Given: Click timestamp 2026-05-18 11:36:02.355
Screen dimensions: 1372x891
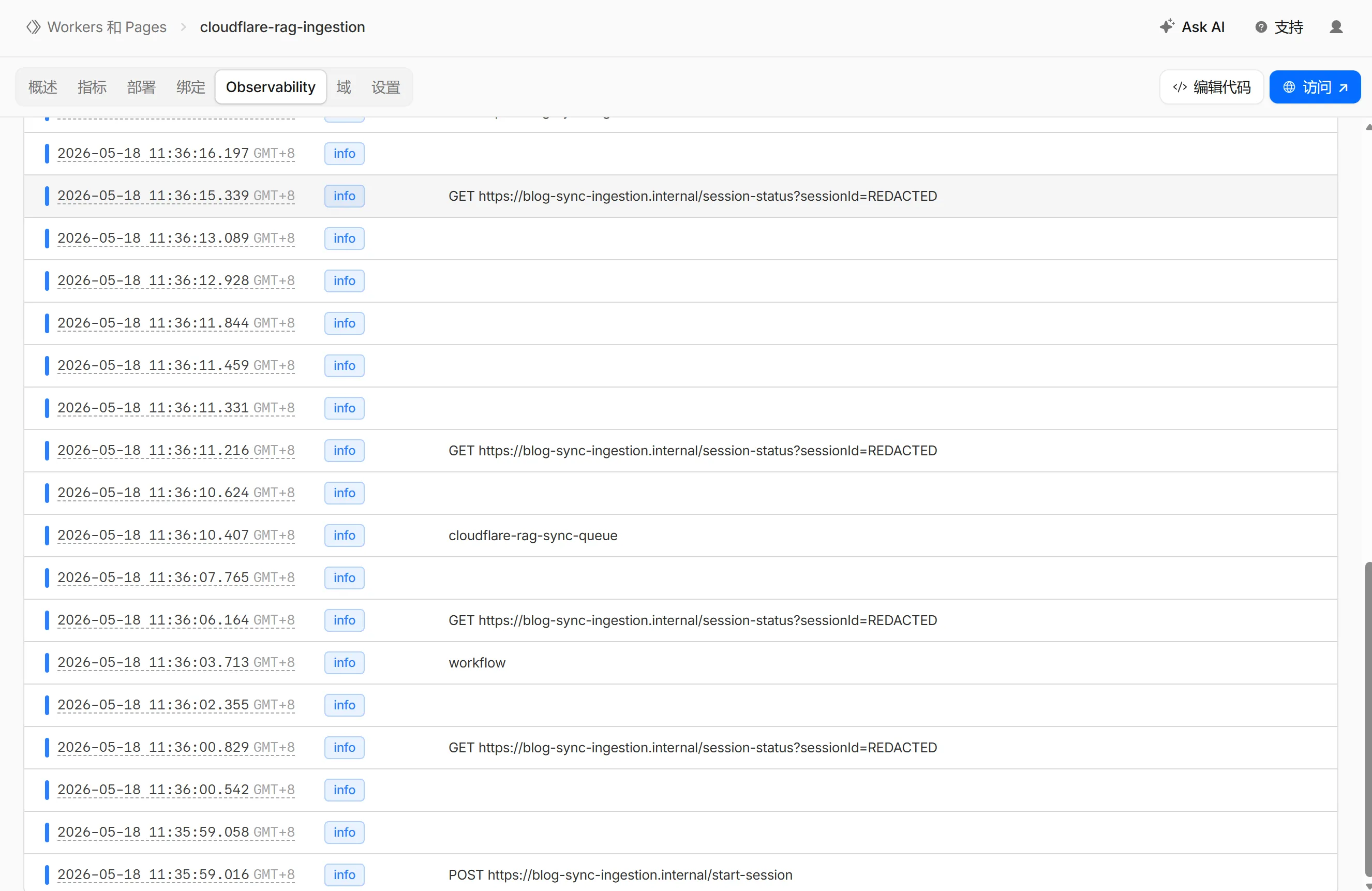Looking at the screenshot, I should click(x=176, y=705).
